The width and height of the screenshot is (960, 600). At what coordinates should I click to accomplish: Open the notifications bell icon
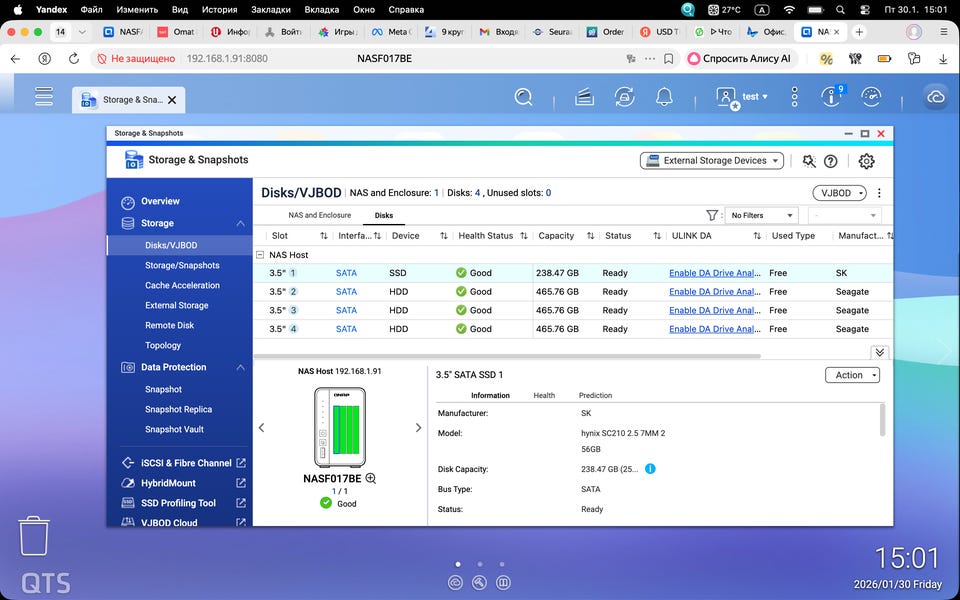point(664,97)
